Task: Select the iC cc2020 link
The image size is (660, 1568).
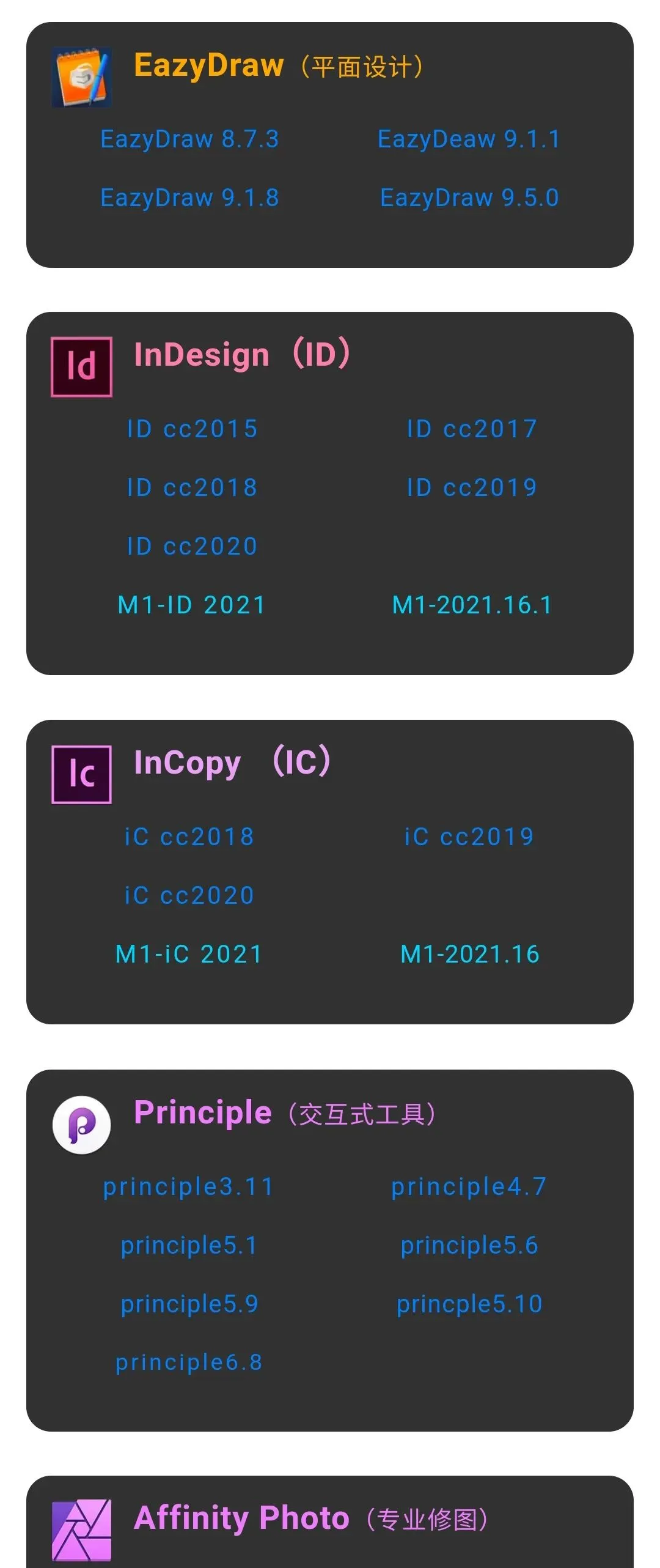Action: [x=189, y=896]
